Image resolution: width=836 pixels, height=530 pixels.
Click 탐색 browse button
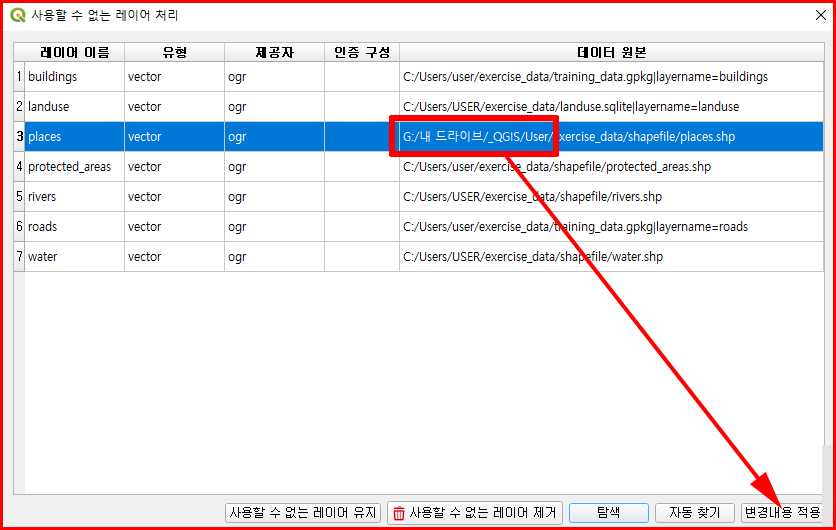click(608, 513)
